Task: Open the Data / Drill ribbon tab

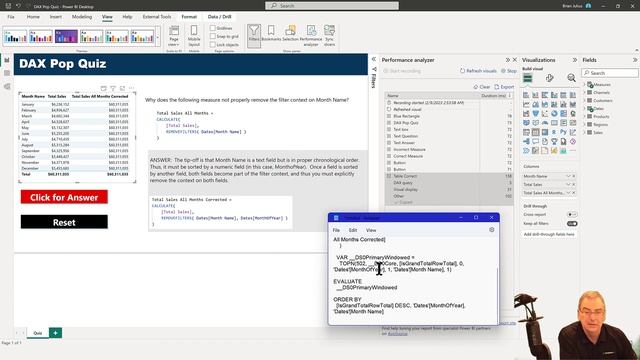Action: pos(220,17)
